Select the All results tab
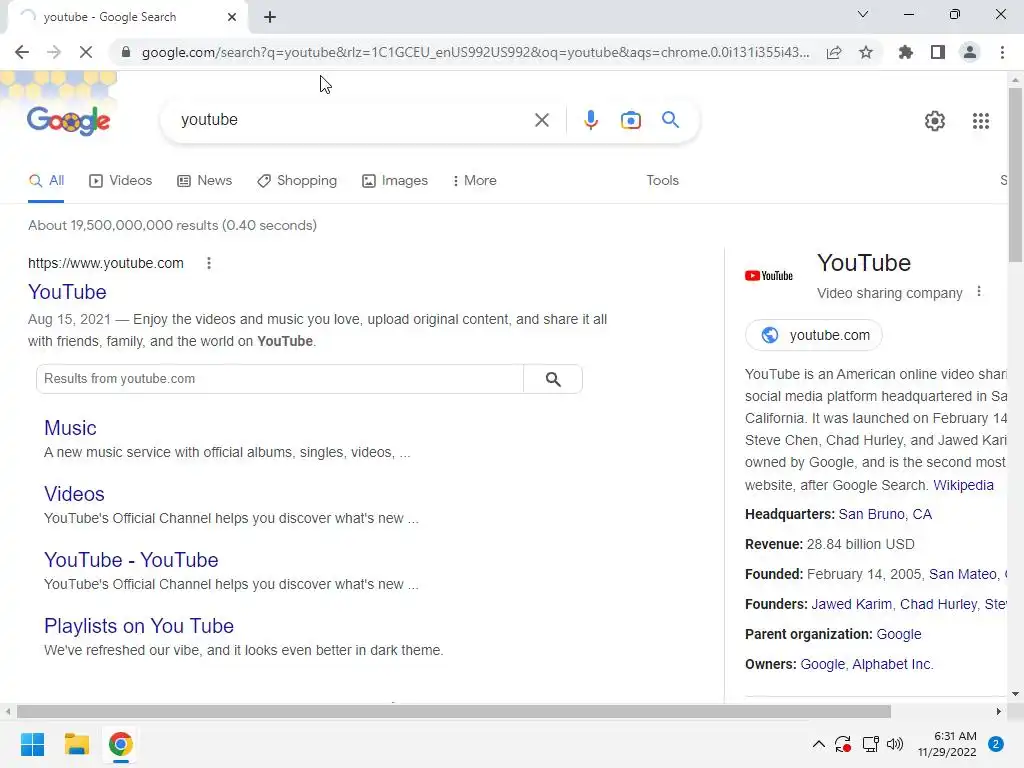The image size is (1024, 768). tap(46, 181)
